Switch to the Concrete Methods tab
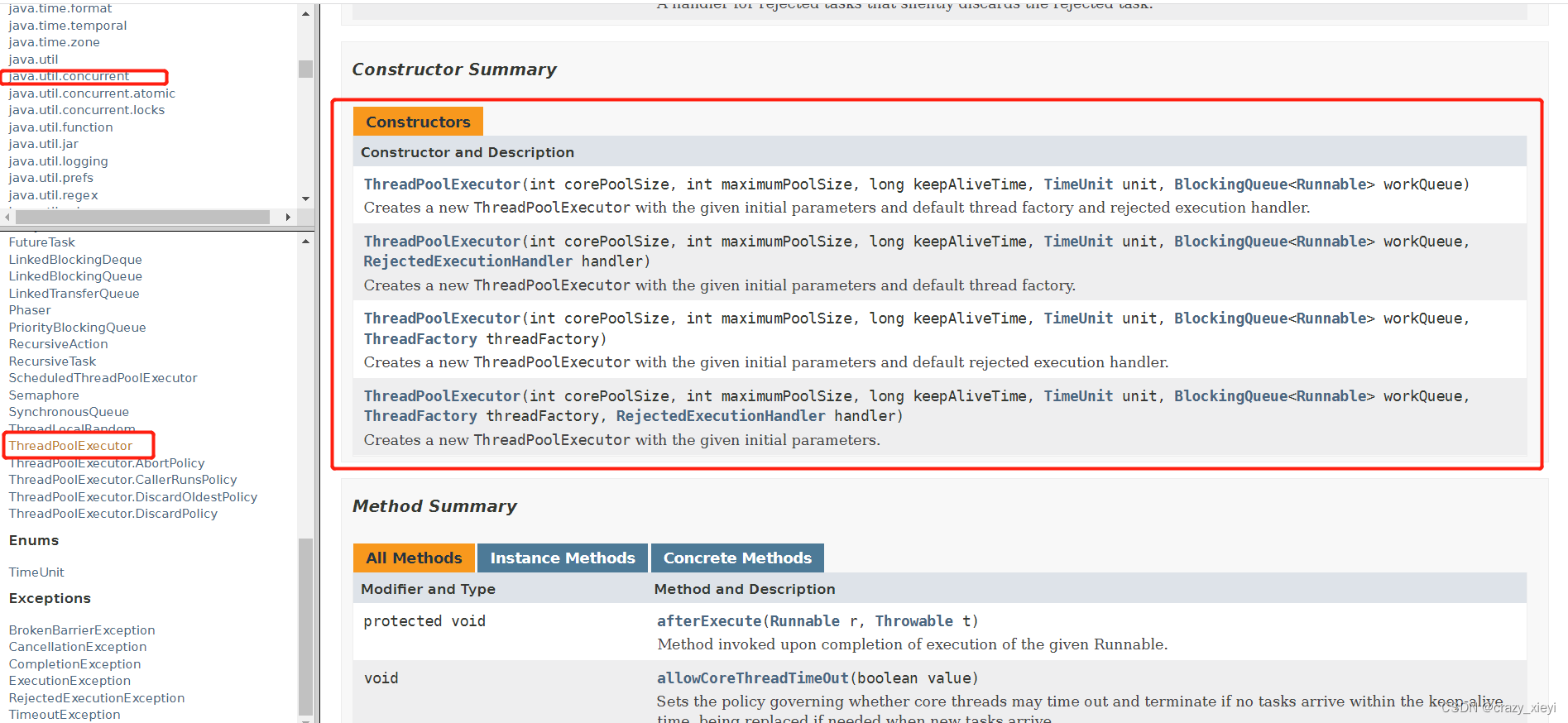This screenshot has height=723, width=1568. pyautogui.click(x=737, y=558)
